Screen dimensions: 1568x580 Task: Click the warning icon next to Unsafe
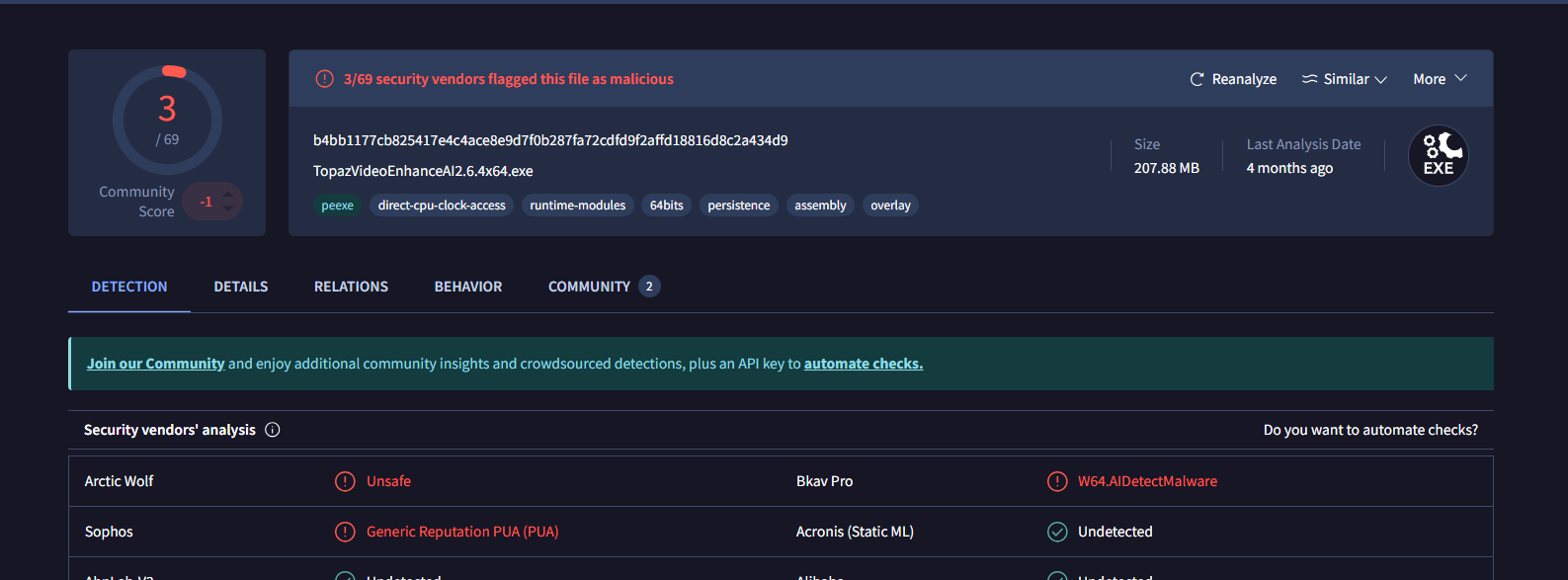[x=345, y=481]
